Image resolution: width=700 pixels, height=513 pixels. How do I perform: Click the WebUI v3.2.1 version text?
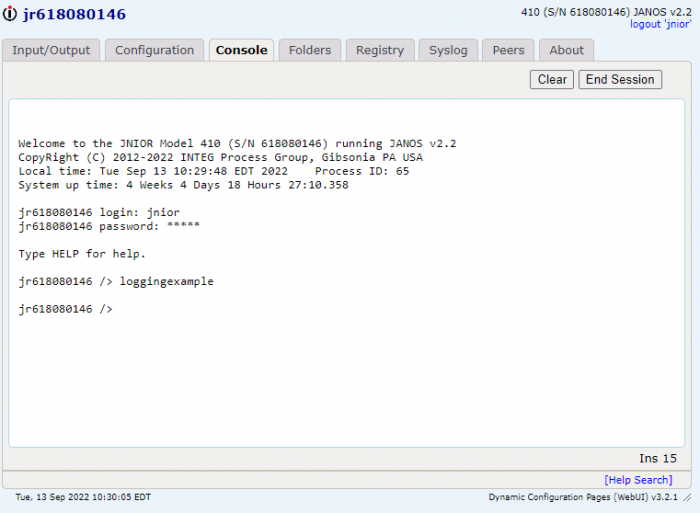583,497
